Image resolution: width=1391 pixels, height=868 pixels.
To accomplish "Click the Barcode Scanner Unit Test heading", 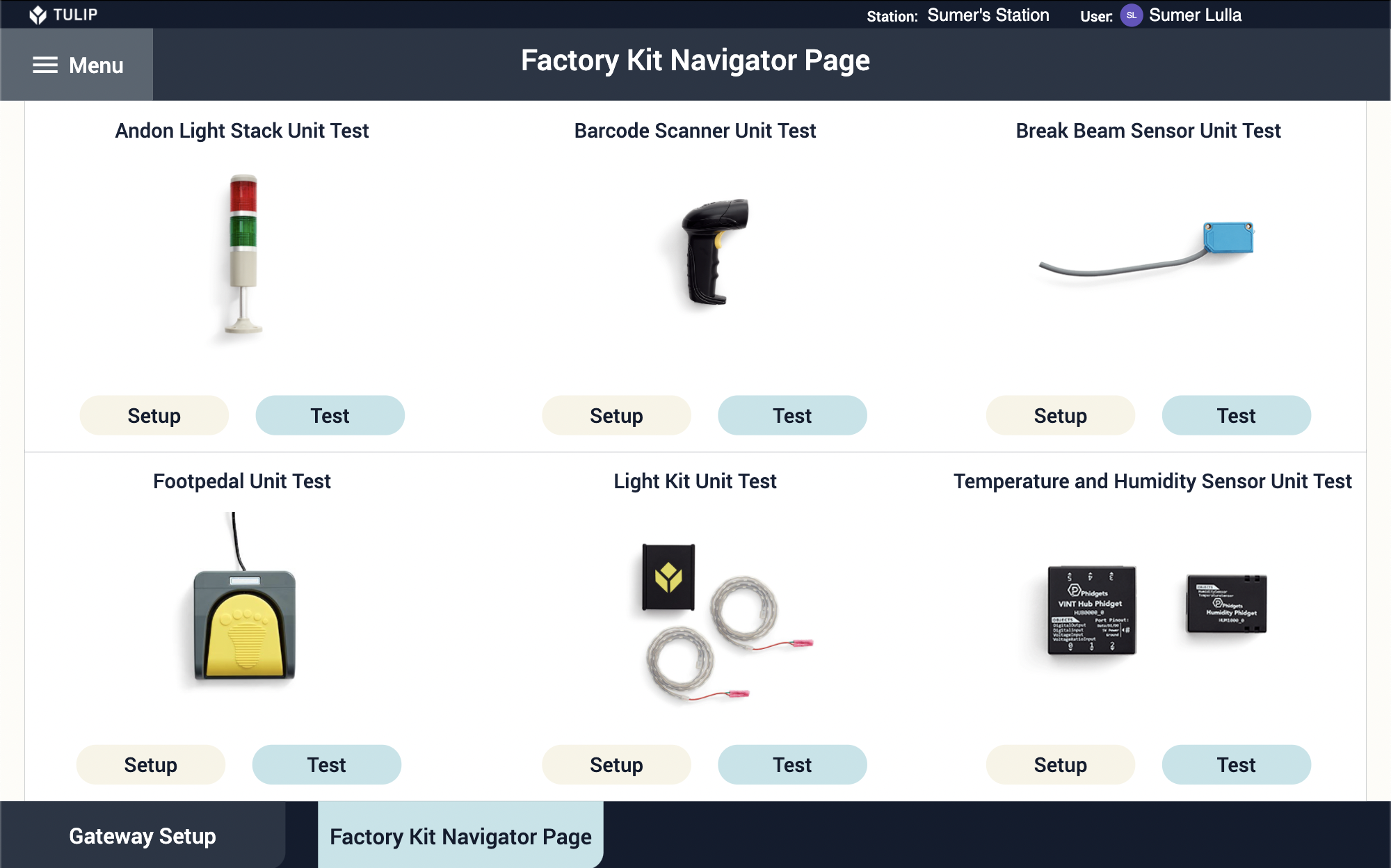I will (695, 131).
